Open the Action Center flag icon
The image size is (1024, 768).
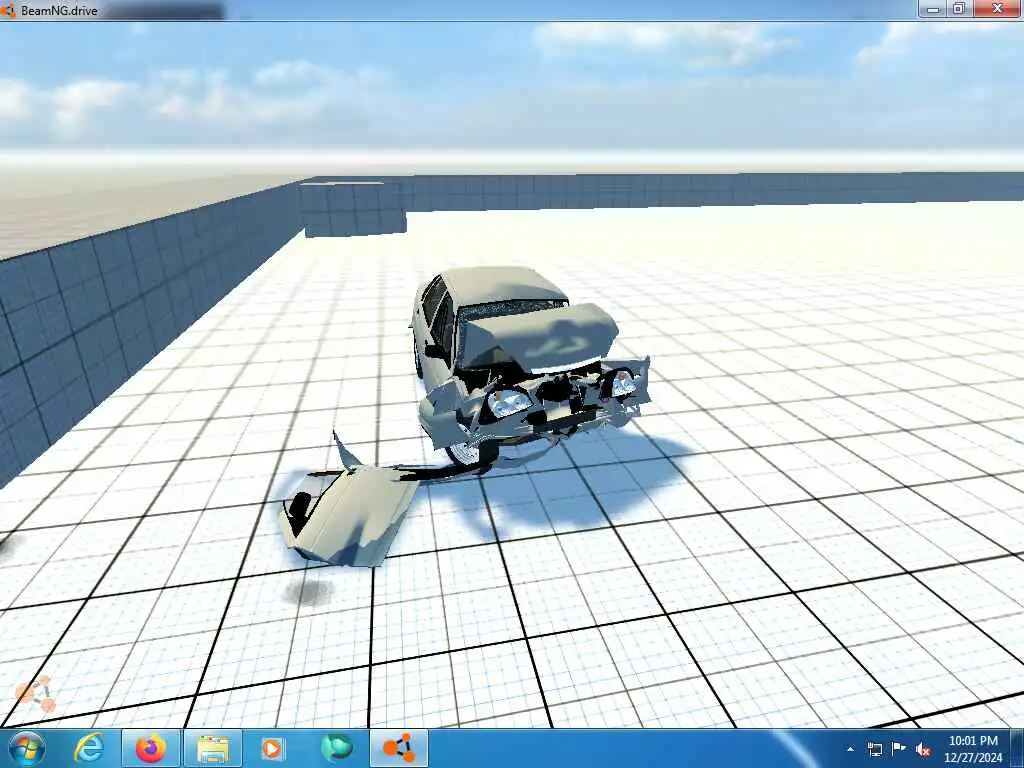899,749
